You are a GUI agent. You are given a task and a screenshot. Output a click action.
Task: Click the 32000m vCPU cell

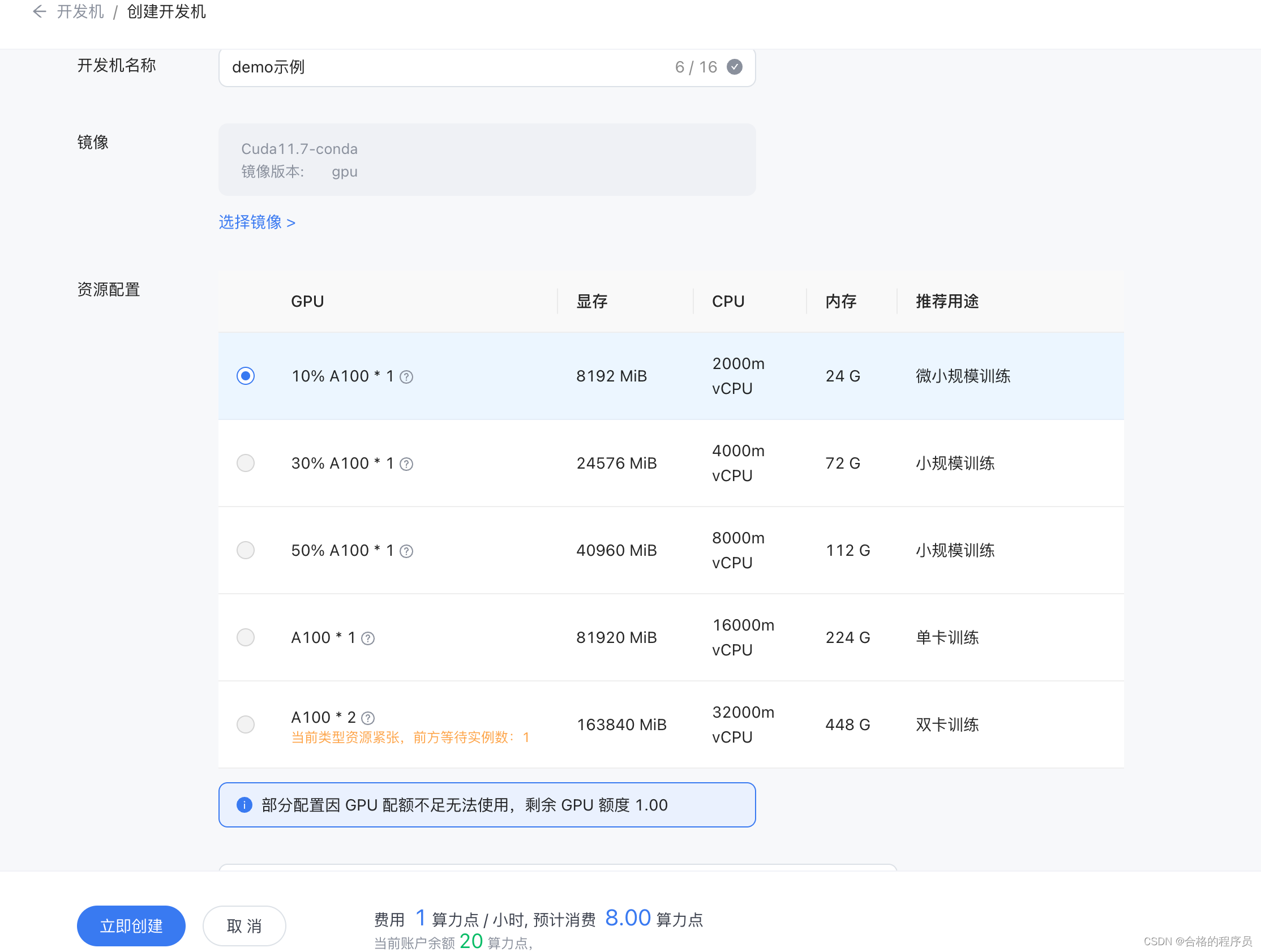tap(743, 725)
